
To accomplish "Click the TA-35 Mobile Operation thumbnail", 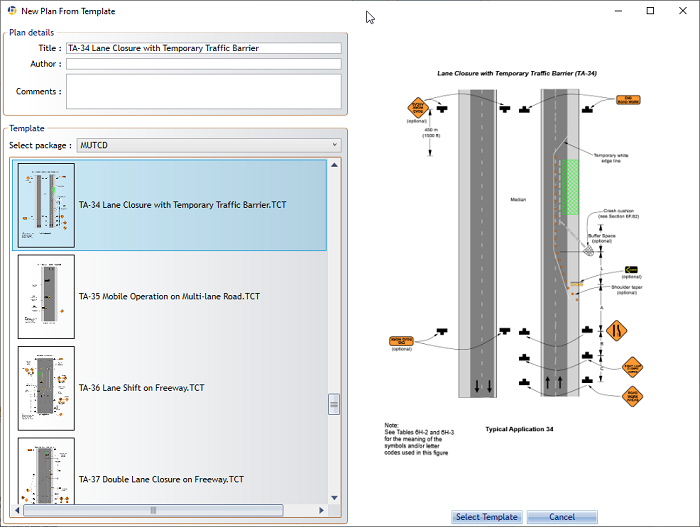I will [x=46, y=296].
